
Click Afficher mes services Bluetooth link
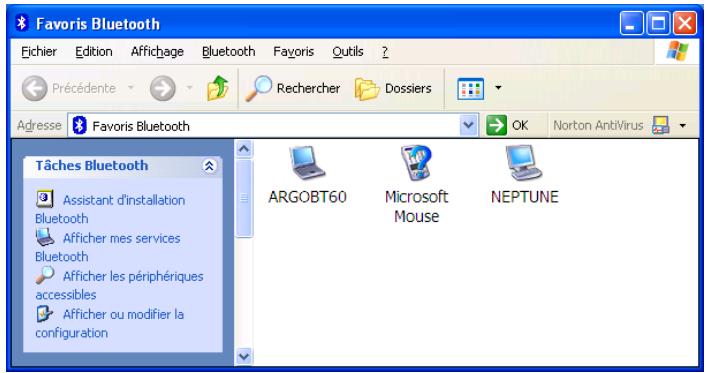pos(107,247)
